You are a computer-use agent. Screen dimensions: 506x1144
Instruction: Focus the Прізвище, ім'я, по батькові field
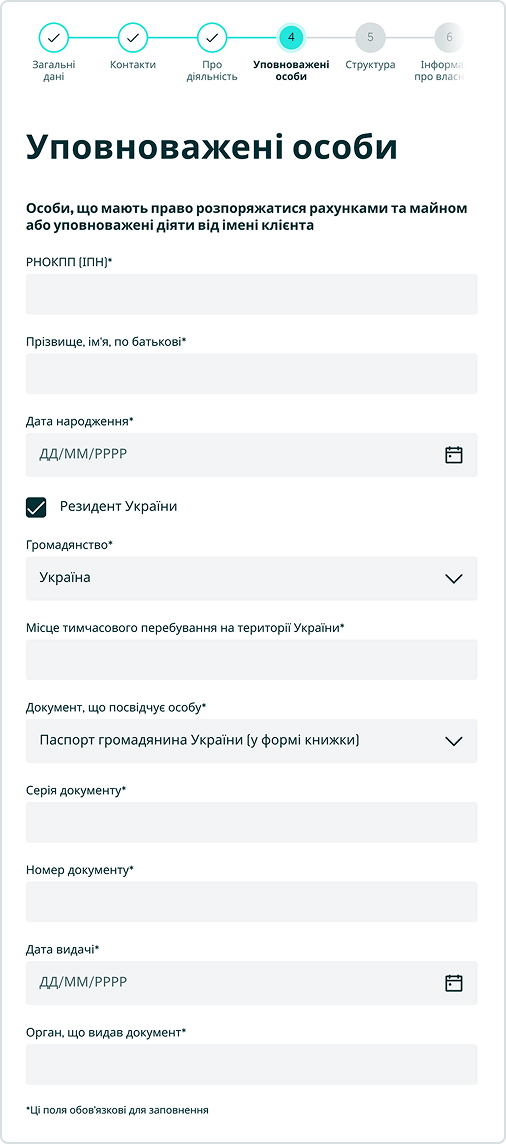click(x=252, y=374)
